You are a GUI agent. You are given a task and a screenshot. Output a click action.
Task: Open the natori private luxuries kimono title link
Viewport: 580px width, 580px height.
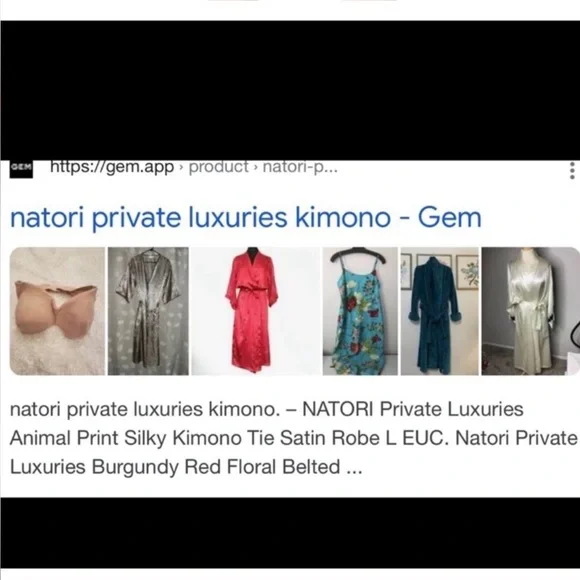(246, 218)
